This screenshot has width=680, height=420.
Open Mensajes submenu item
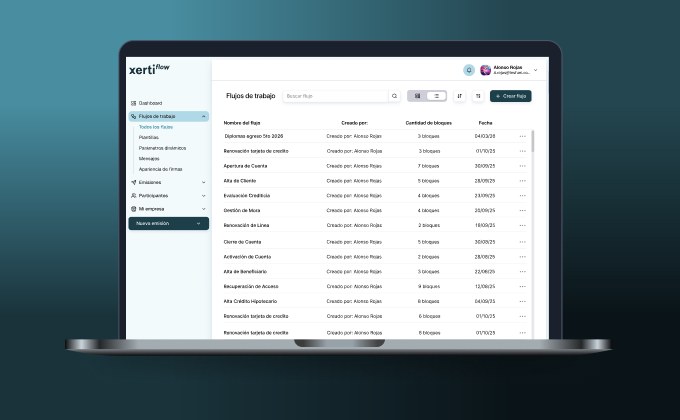coord(149,159)
